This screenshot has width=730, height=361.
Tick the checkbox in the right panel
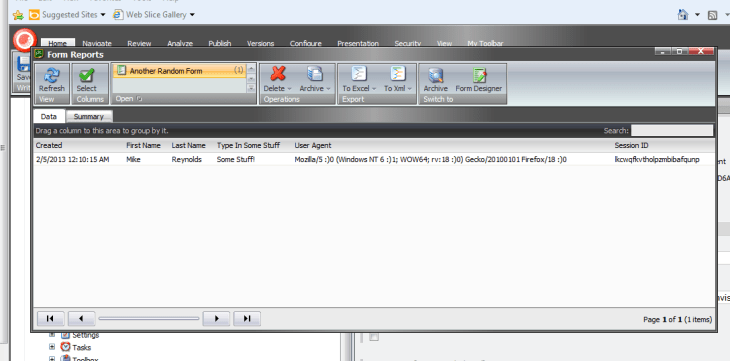(x=374, y=337)
